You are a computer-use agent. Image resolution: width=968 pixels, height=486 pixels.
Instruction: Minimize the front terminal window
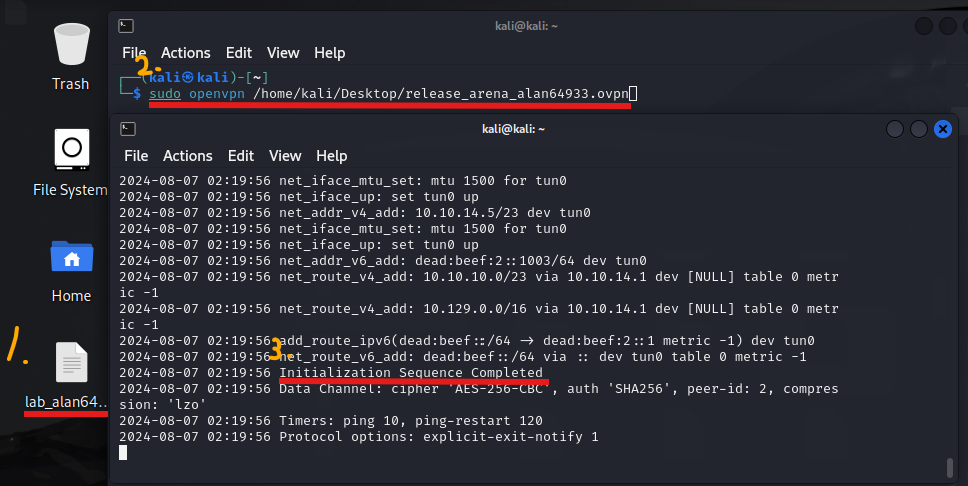click(x=895, y=129)
